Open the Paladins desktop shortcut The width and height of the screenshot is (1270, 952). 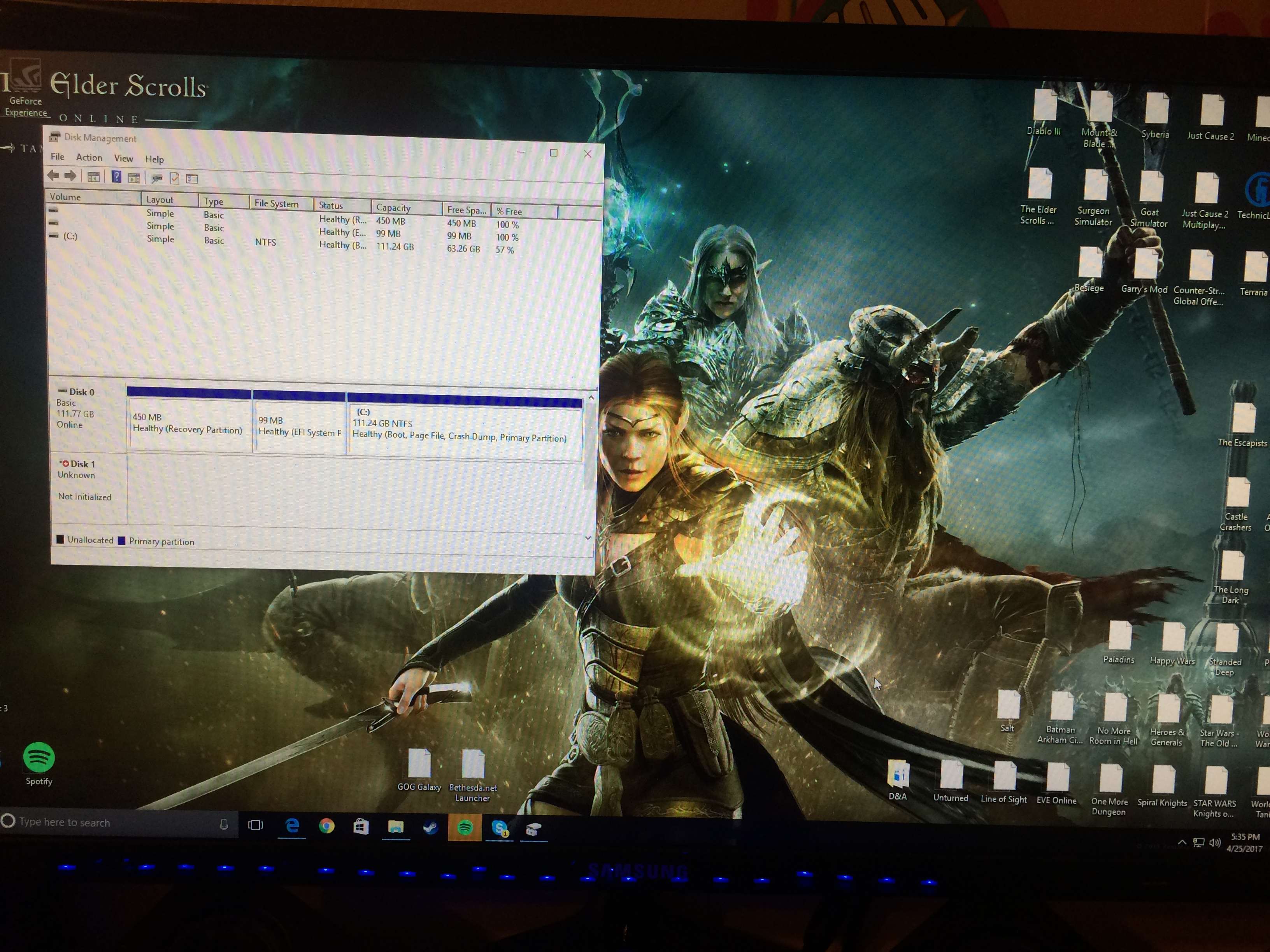(x=1119, y=643)
